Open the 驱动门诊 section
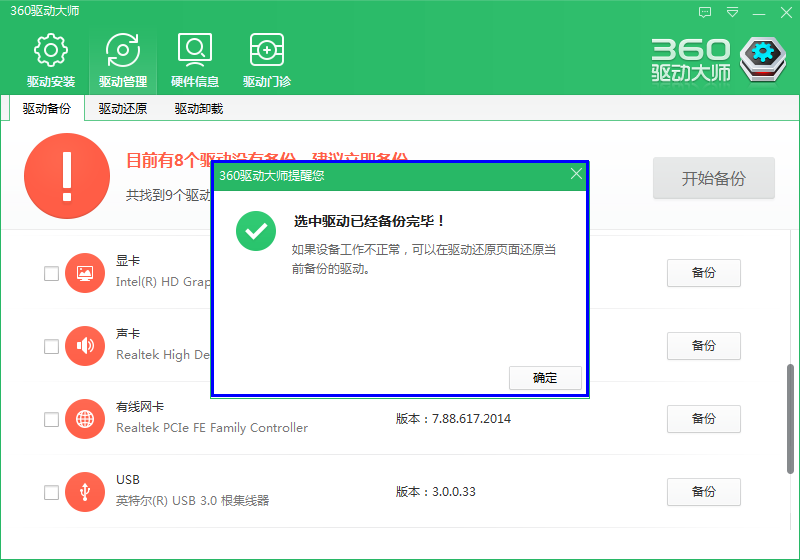 [x=266, y=61]
